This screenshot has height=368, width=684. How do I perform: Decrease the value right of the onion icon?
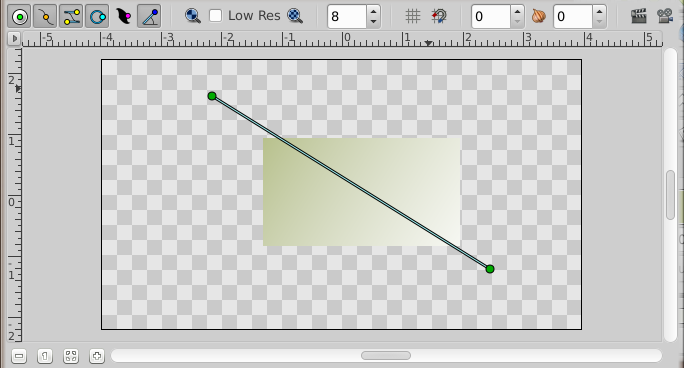coord(599,22)
